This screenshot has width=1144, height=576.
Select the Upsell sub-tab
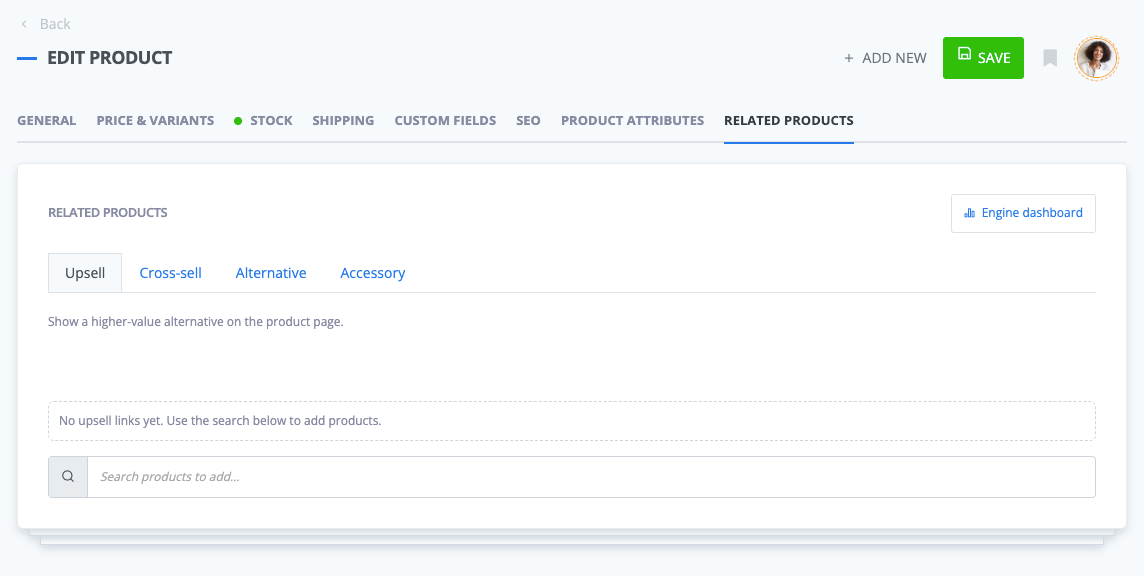[x=85, y=273]
